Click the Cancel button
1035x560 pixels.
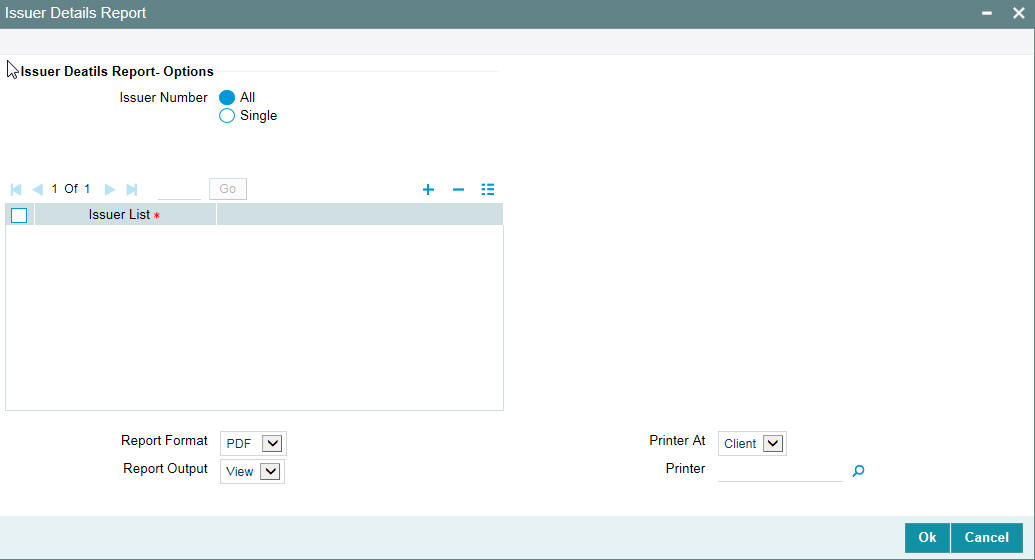987,538
